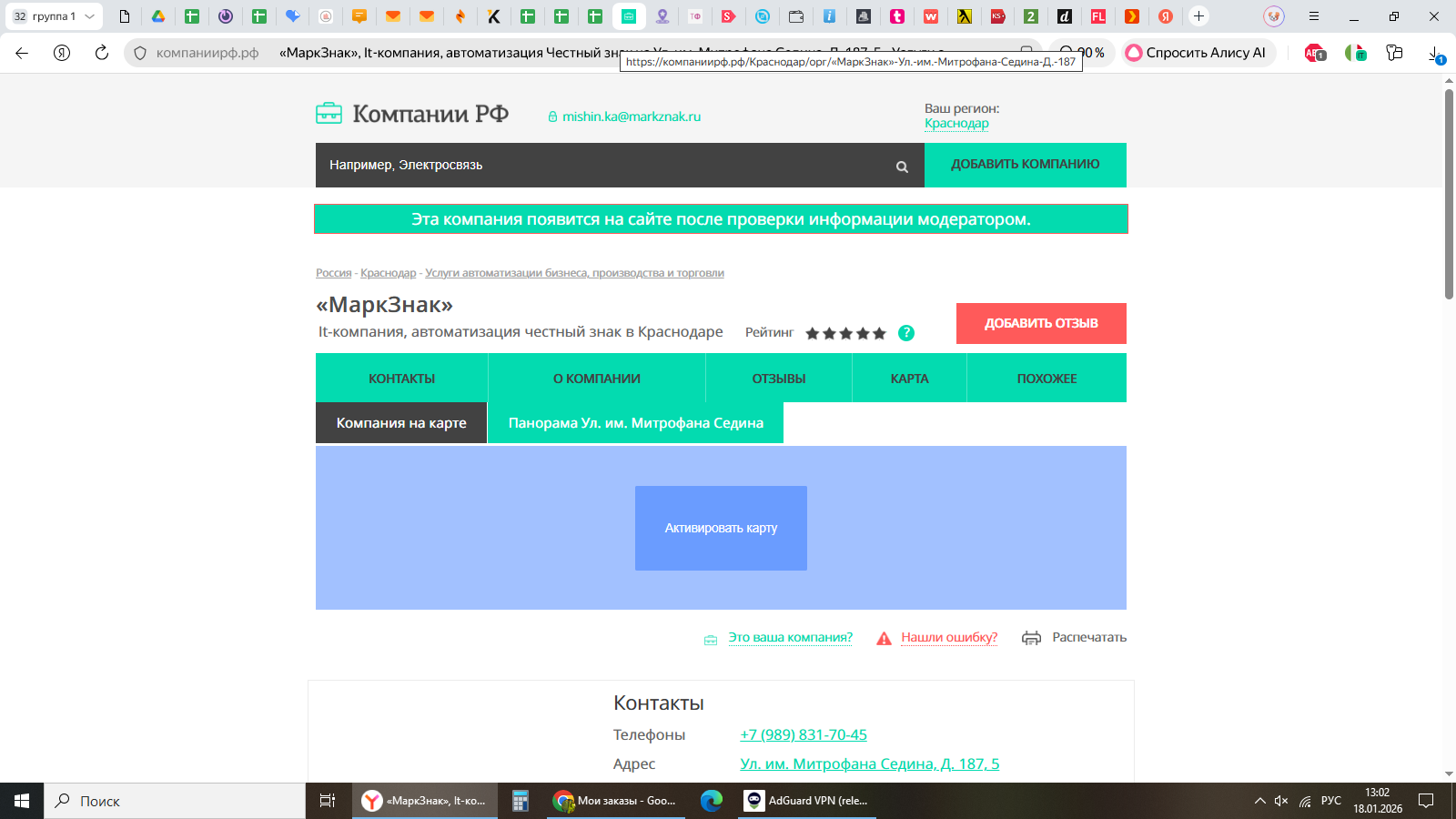Switch to the КОНТАКТЫ tab
1456x819 pixels.
point(401,378)
